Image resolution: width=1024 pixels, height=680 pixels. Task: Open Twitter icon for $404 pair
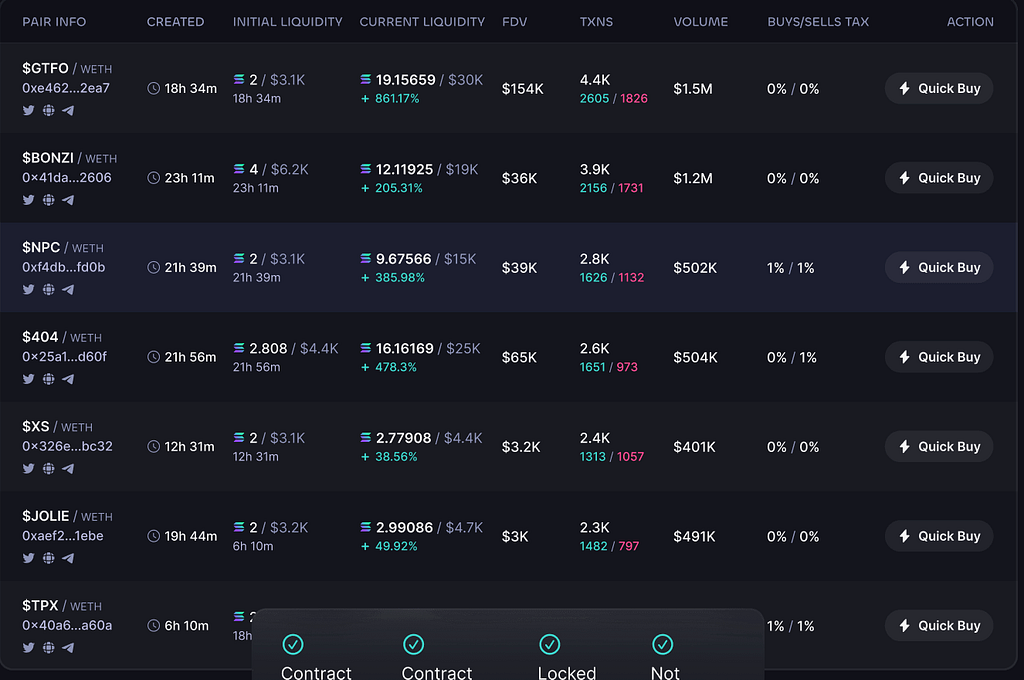pyautogui.click(x=28, y=379)
